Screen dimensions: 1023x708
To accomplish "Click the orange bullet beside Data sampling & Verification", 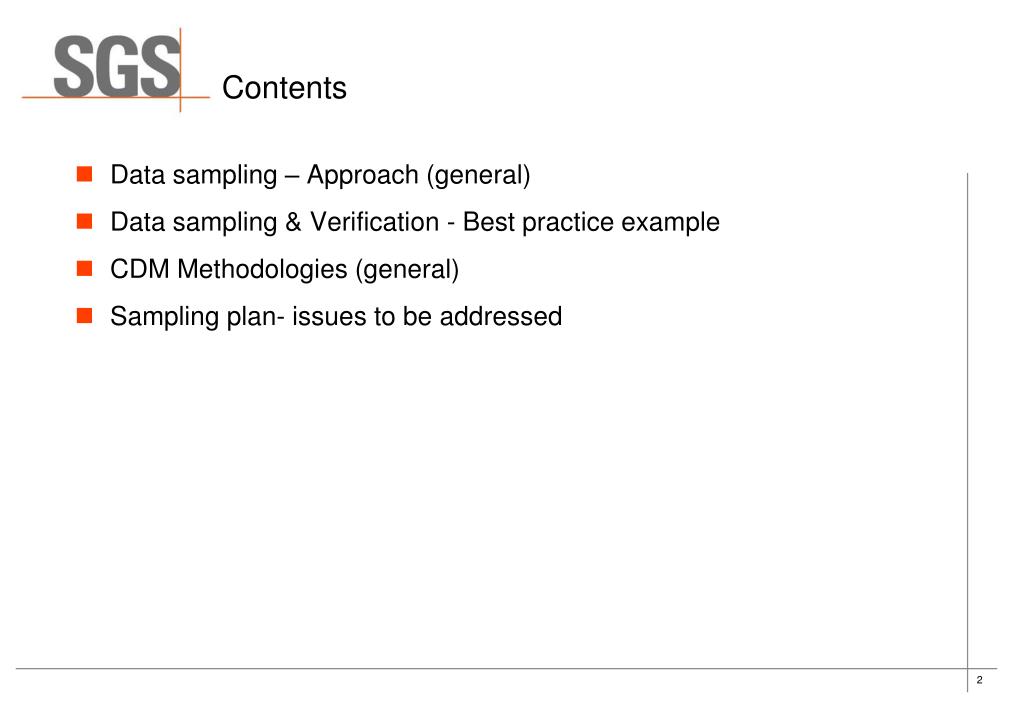I will pos(84,221).
